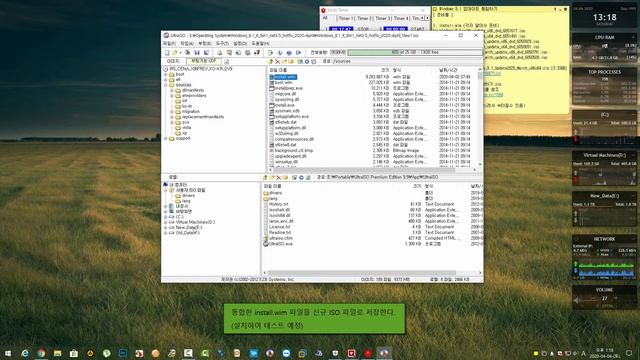Open the recent-files arrow beside Open icon
The width and height of the screenshot is (640, 360).
tap(180, 53)
